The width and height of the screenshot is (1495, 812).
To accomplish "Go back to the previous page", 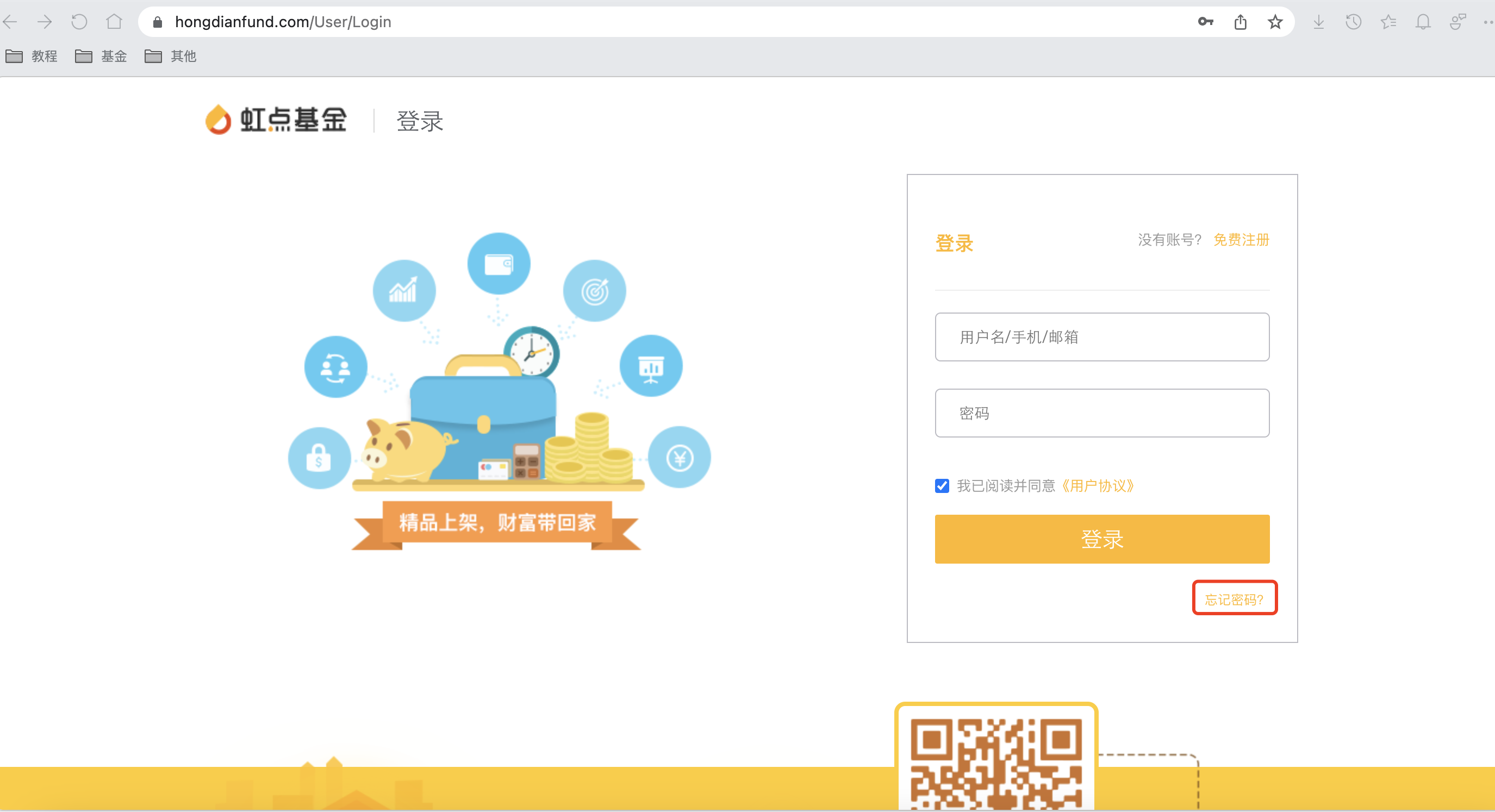I will click(10, 22).
